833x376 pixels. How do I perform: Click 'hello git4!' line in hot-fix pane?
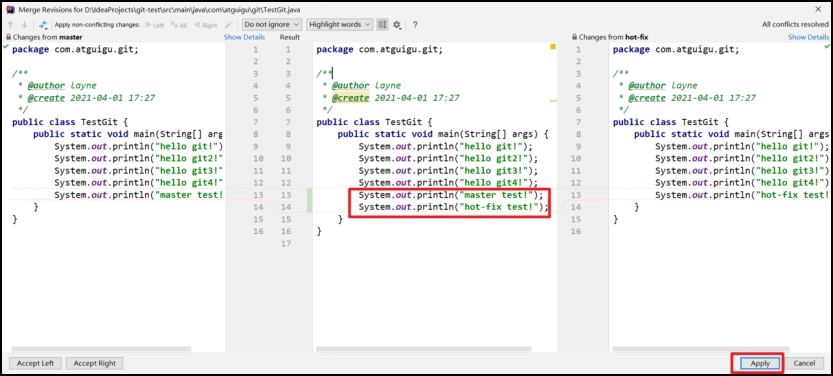pos(742,183)
